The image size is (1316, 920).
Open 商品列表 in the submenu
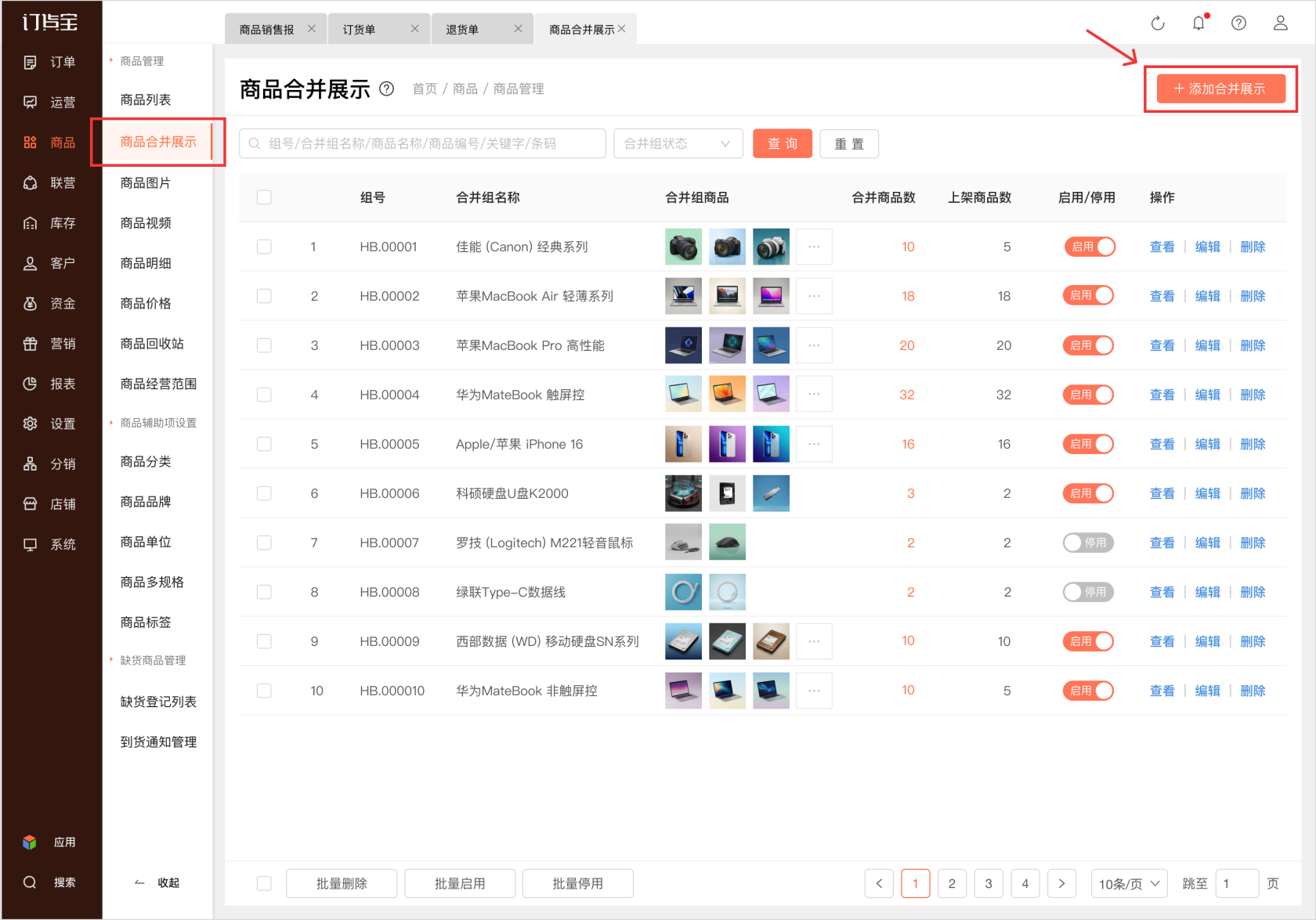point(146,99)
